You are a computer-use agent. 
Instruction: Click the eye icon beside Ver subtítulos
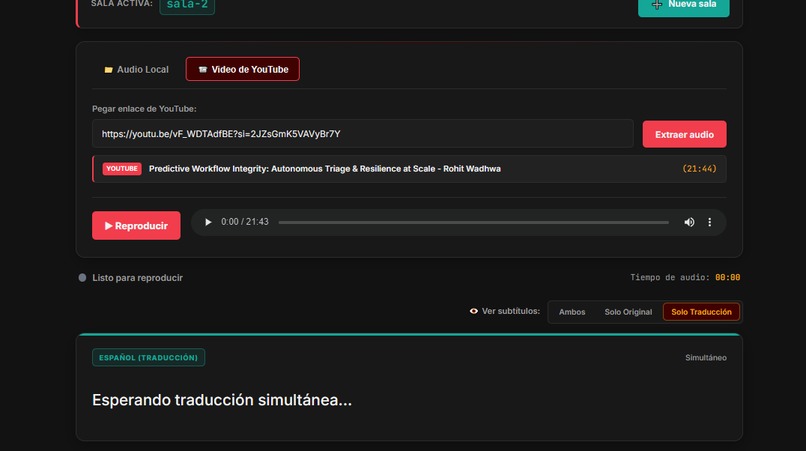coord(473,311)
